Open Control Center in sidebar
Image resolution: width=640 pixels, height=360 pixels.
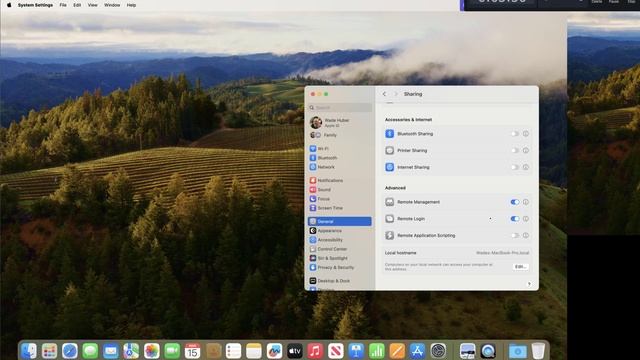[x=340, y=249]
